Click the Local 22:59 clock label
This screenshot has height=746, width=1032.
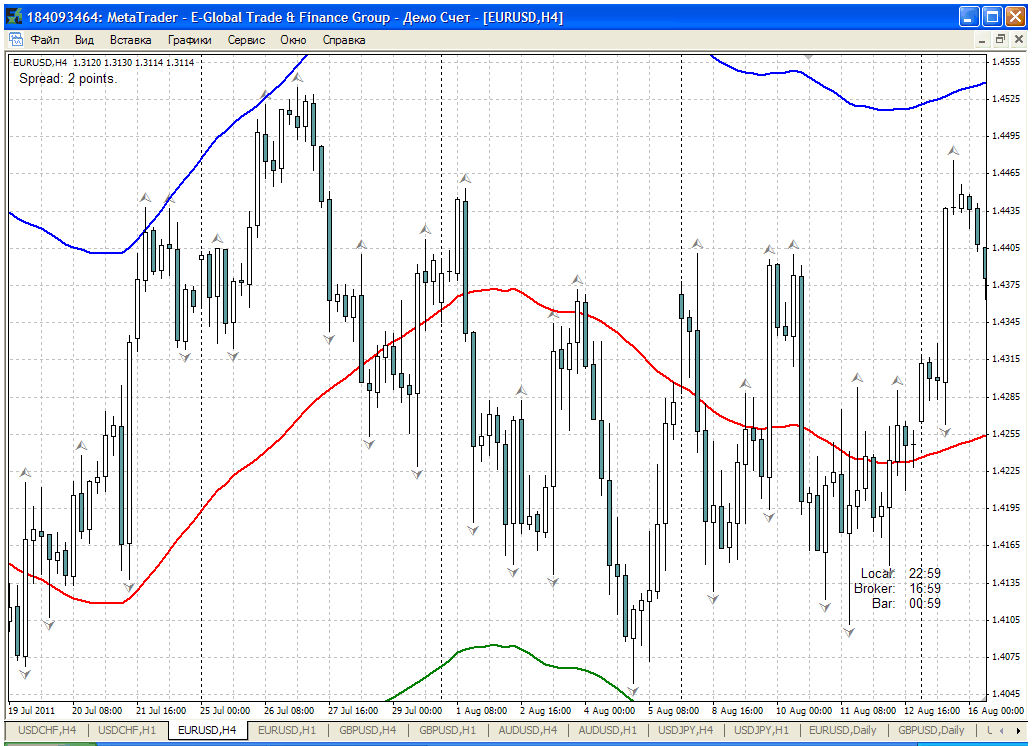point(901,573)
